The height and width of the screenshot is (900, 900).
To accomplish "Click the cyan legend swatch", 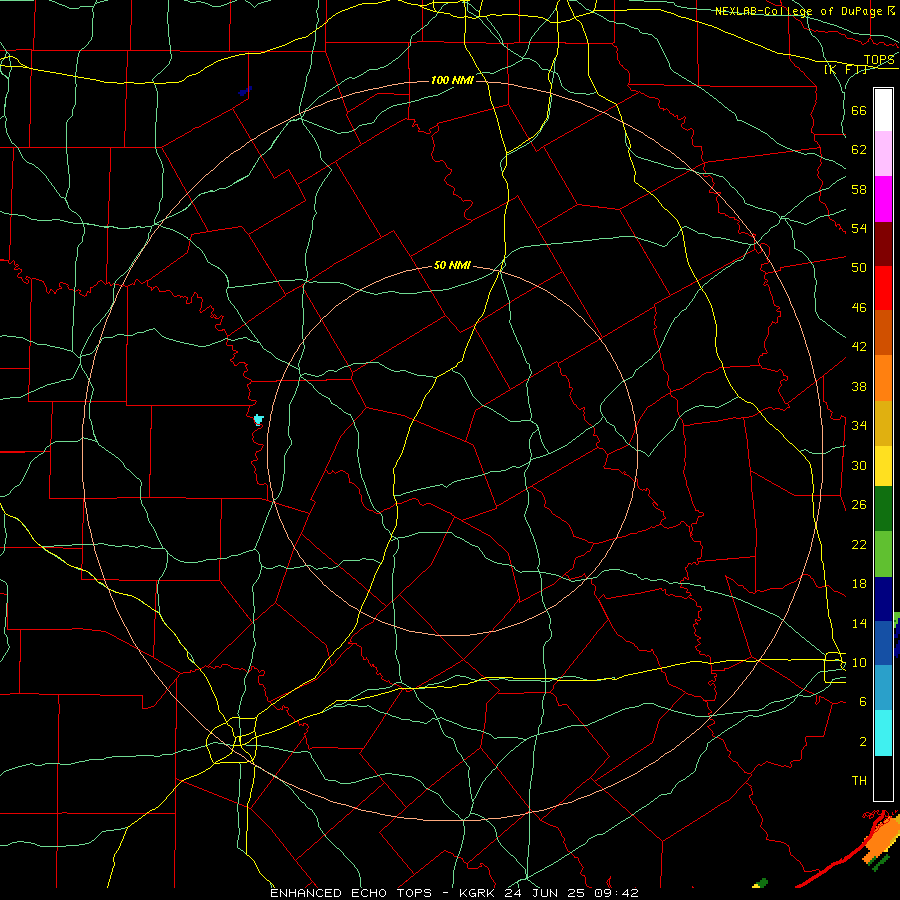I will (x=883, y=733).
